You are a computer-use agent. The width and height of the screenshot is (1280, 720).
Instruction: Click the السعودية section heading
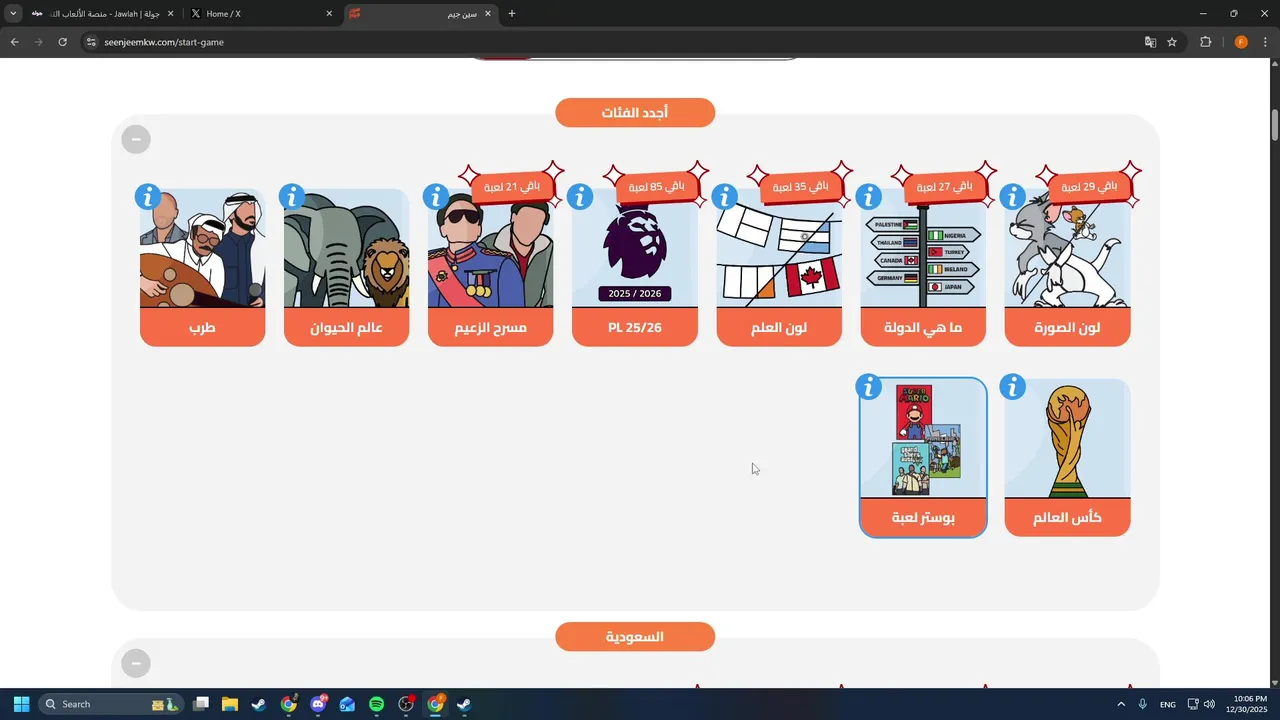click(635, 637)
